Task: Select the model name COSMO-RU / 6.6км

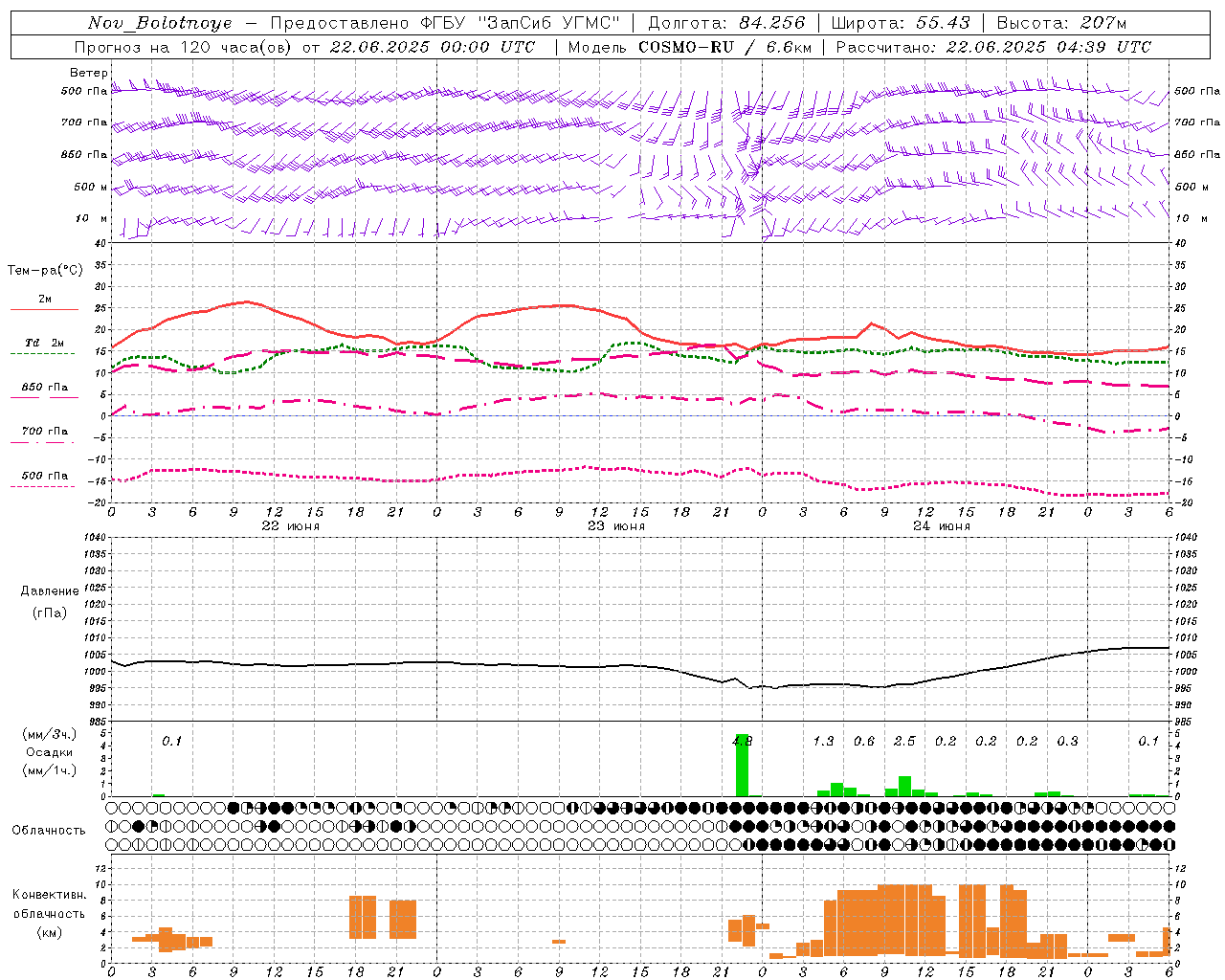Action: coord(725,47)
